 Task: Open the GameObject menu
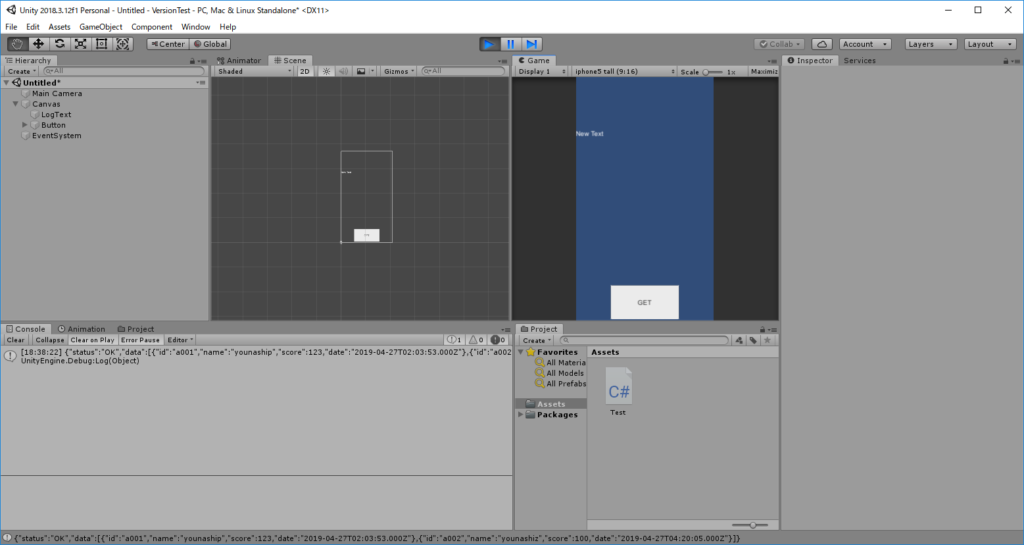[101, 27]
